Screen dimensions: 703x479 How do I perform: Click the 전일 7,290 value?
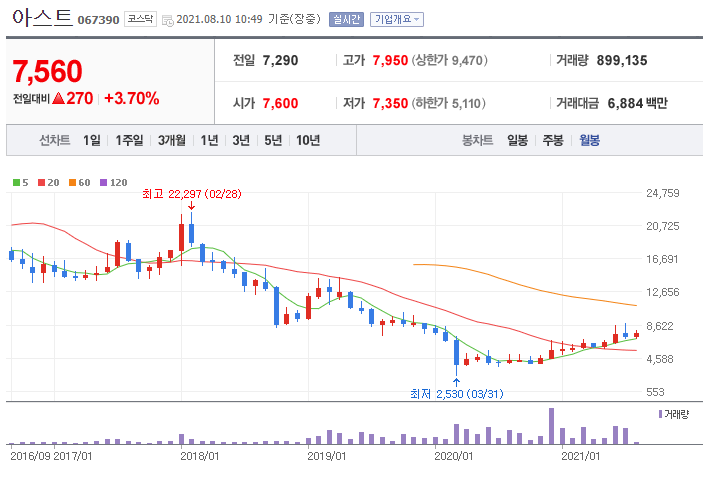tap(280, 60)
